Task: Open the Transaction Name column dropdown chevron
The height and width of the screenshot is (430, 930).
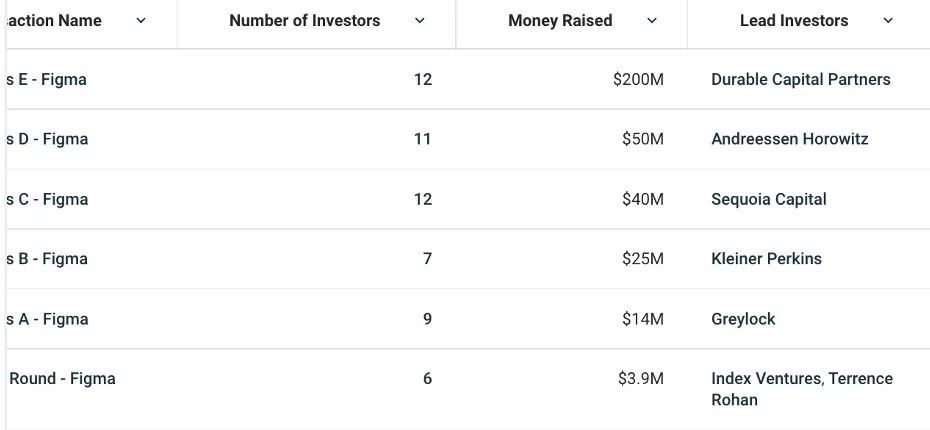Action: pyautogui.click(x=141, y=21)
